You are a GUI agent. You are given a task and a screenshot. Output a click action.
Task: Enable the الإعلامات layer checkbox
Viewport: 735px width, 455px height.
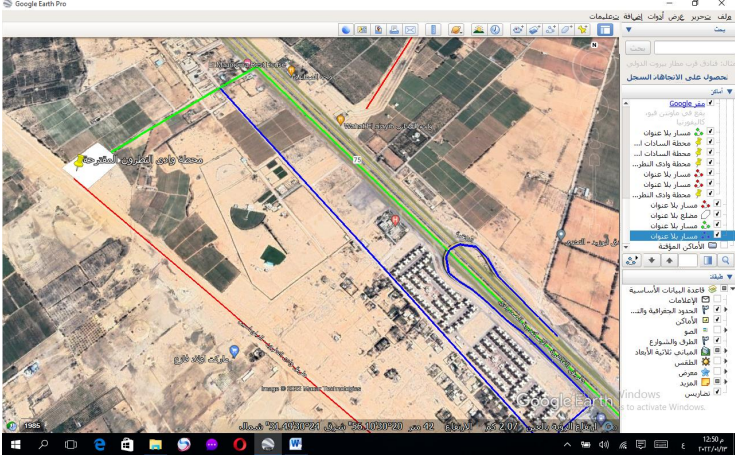coord(717,299)
